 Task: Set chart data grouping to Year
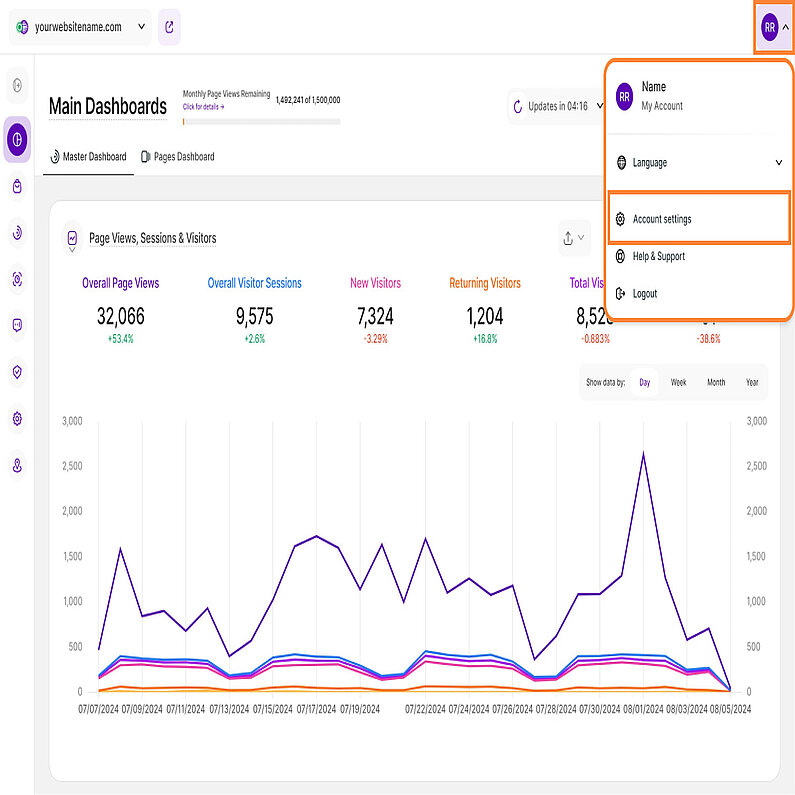tap(751, 382)
